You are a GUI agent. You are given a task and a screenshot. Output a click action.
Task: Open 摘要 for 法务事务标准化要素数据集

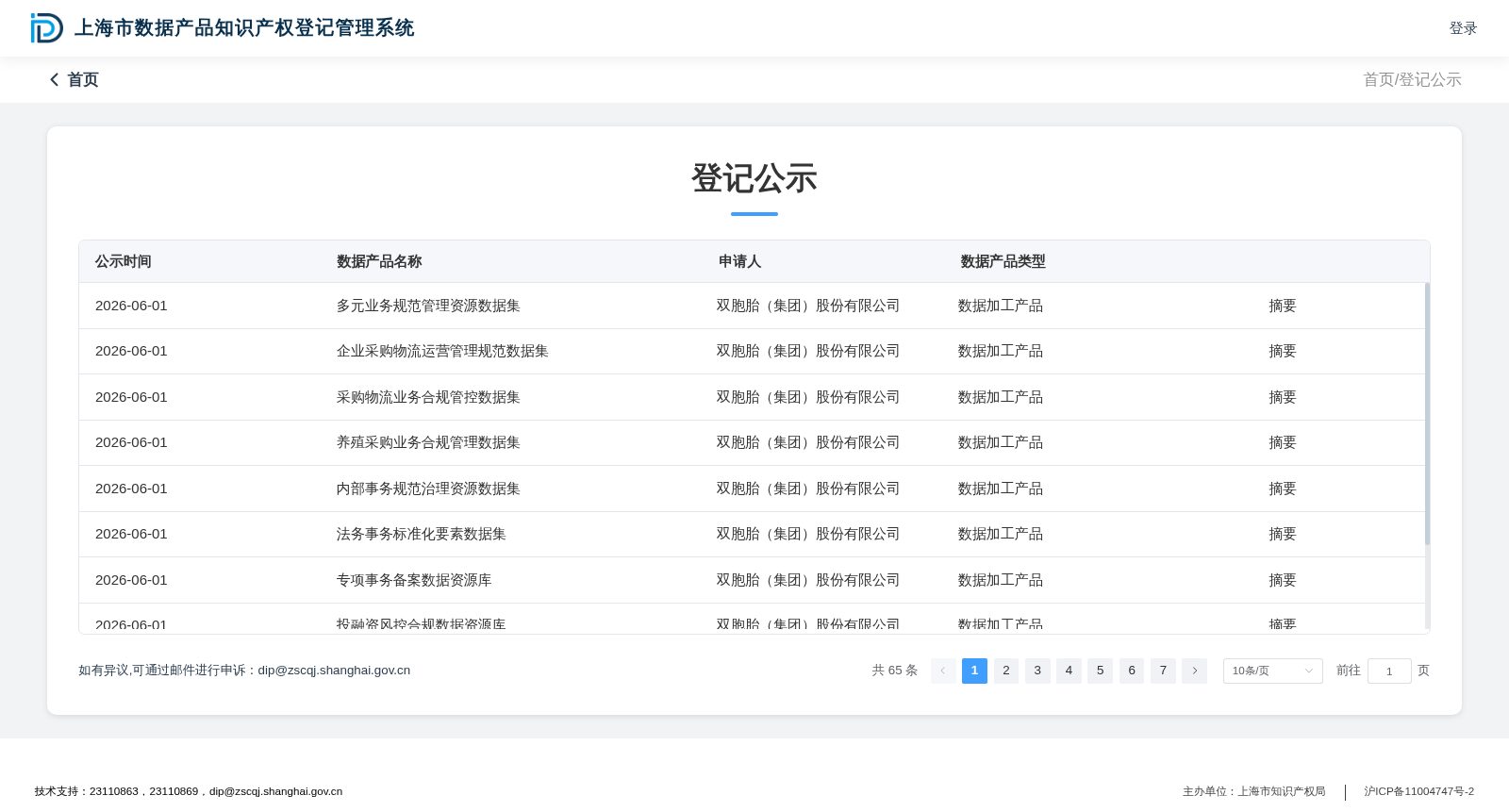(x=1282, y=534)
